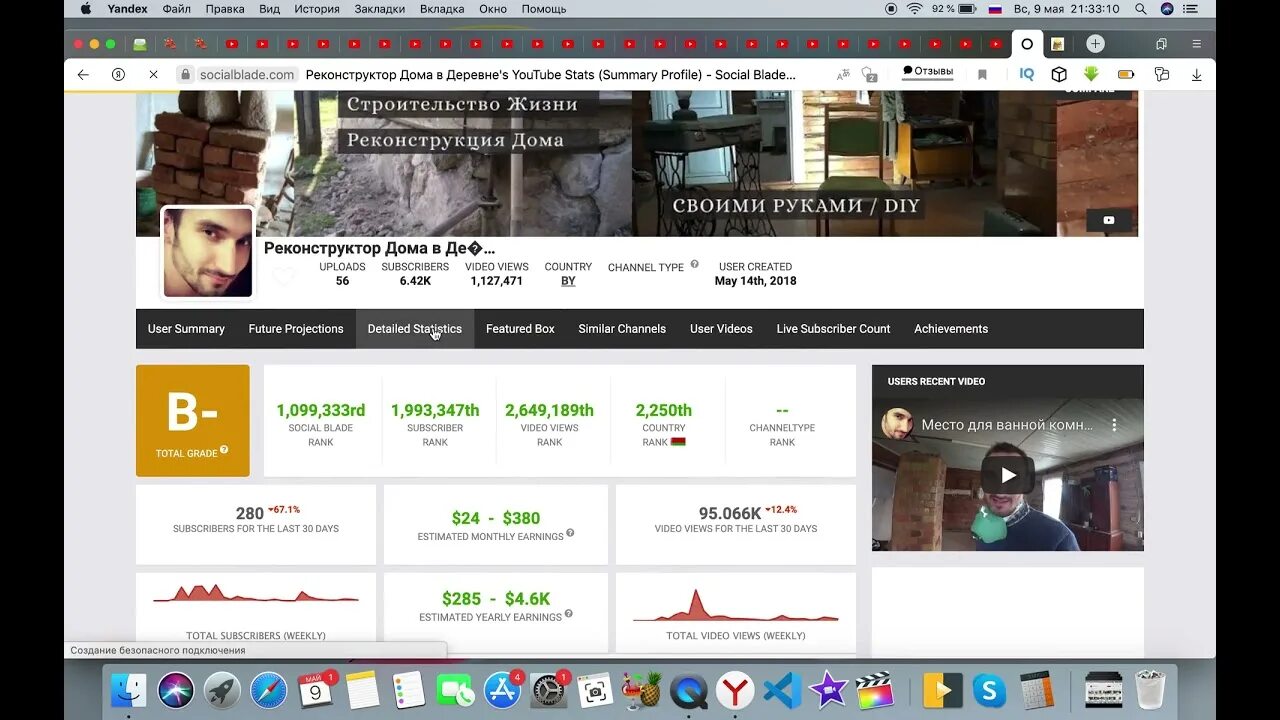Open the Yandex home button in toolbar
The image size is (1280, 720).
[118, 75]
